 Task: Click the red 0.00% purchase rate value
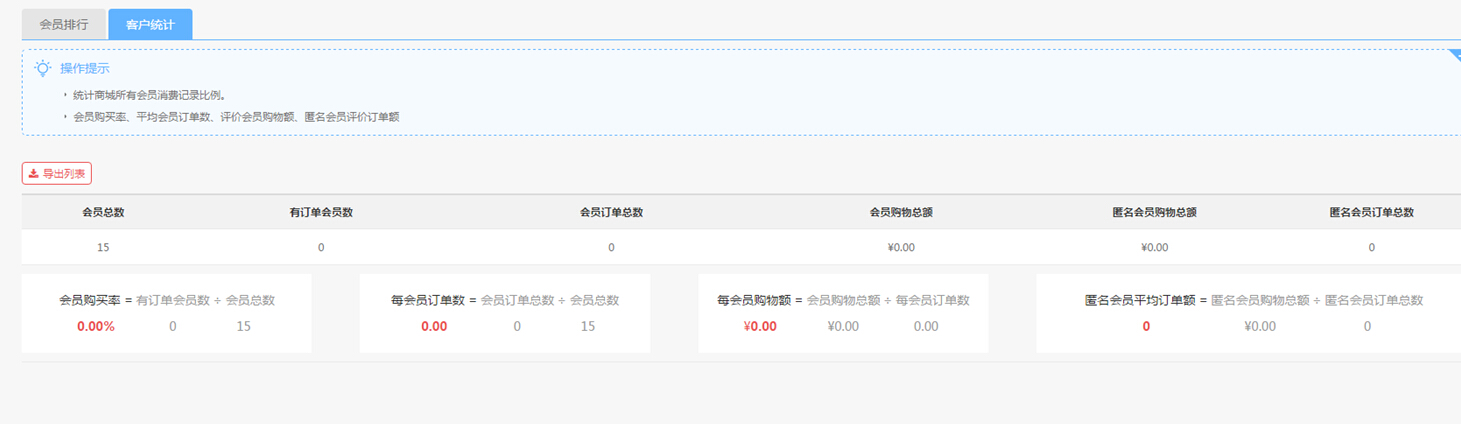tap(96, 326)
